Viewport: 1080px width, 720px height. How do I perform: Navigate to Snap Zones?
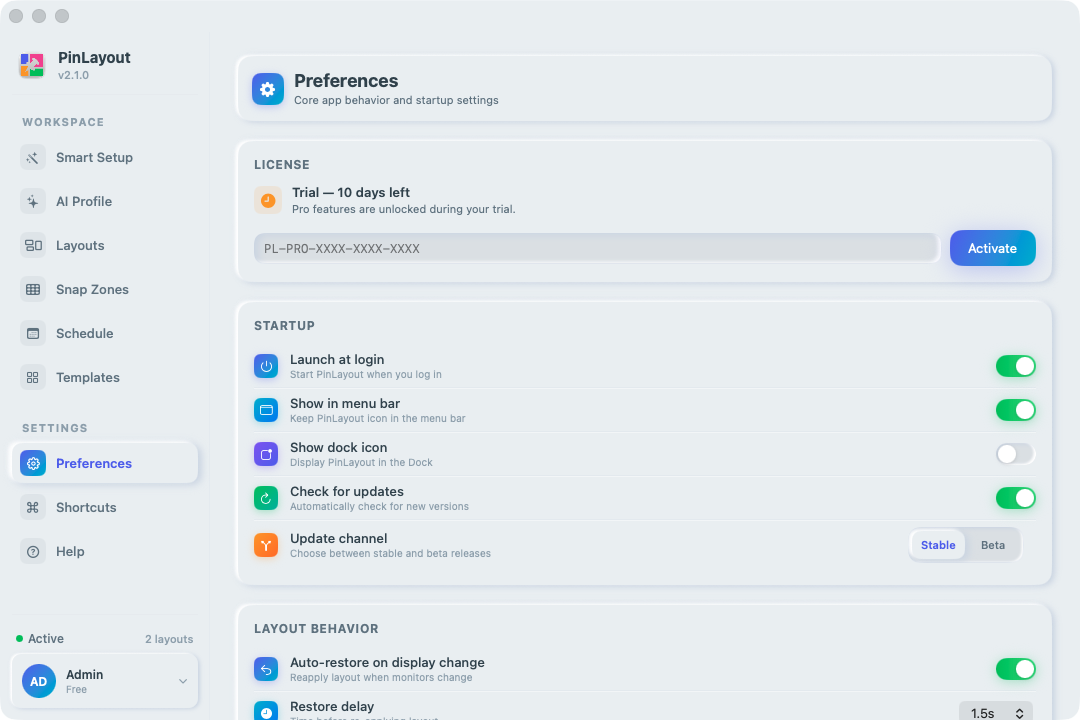click(x=105, y=290)
